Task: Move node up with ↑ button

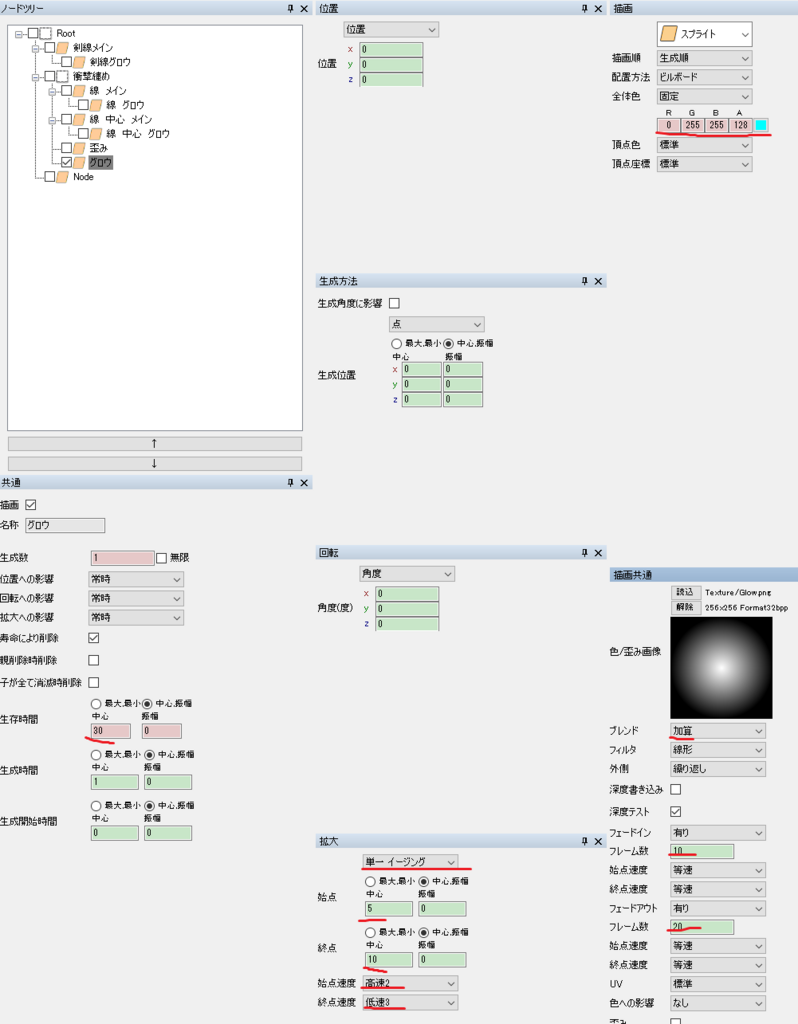Action: [x=155, y=443]
